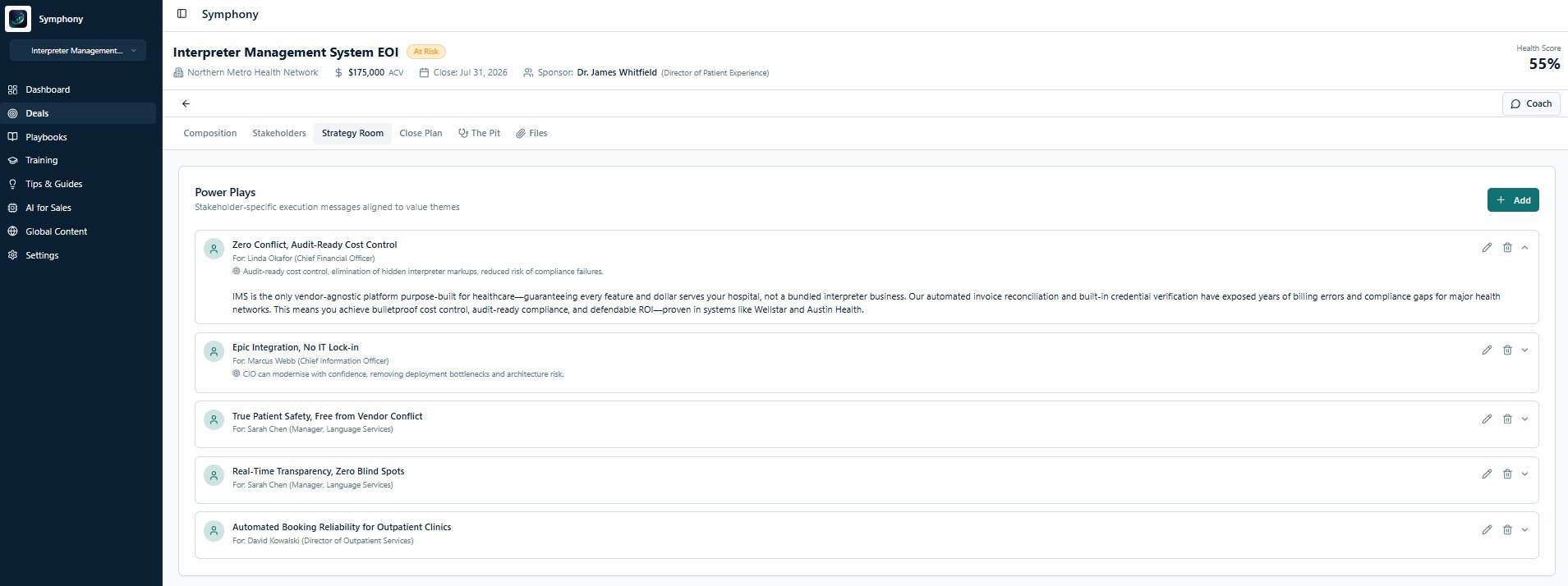Edit the Zero Conflict power play
Image resolution: width=1568 pixels, height=586 pixels.
tap(1486, 248)
